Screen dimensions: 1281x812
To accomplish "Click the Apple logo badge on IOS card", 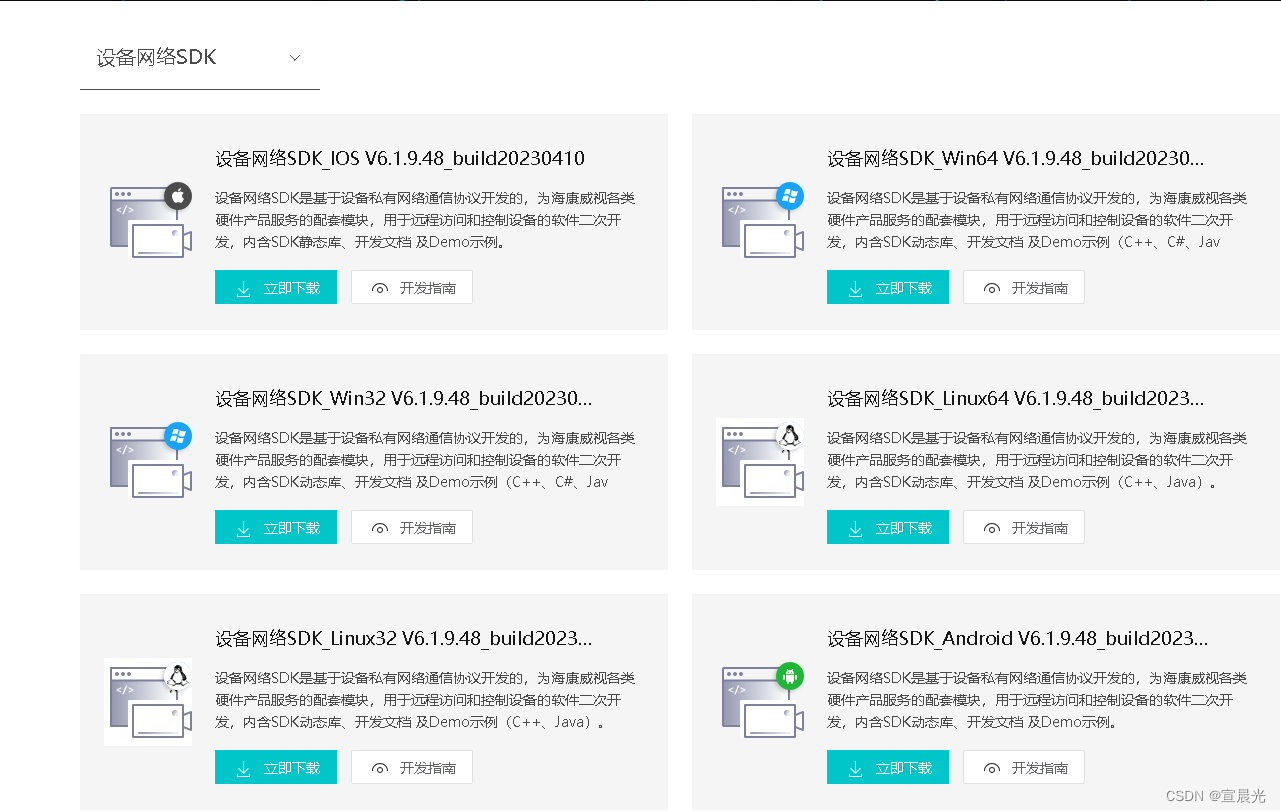I will 178,196.
